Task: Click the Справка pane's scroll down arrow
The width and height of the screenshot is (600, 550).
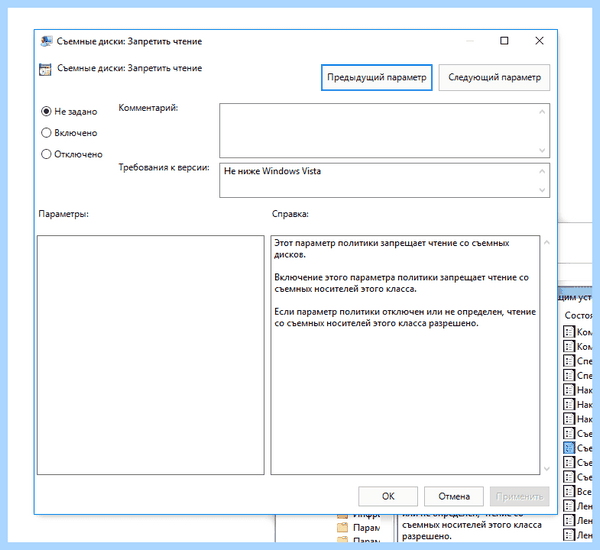Action: tap(547, 468)
